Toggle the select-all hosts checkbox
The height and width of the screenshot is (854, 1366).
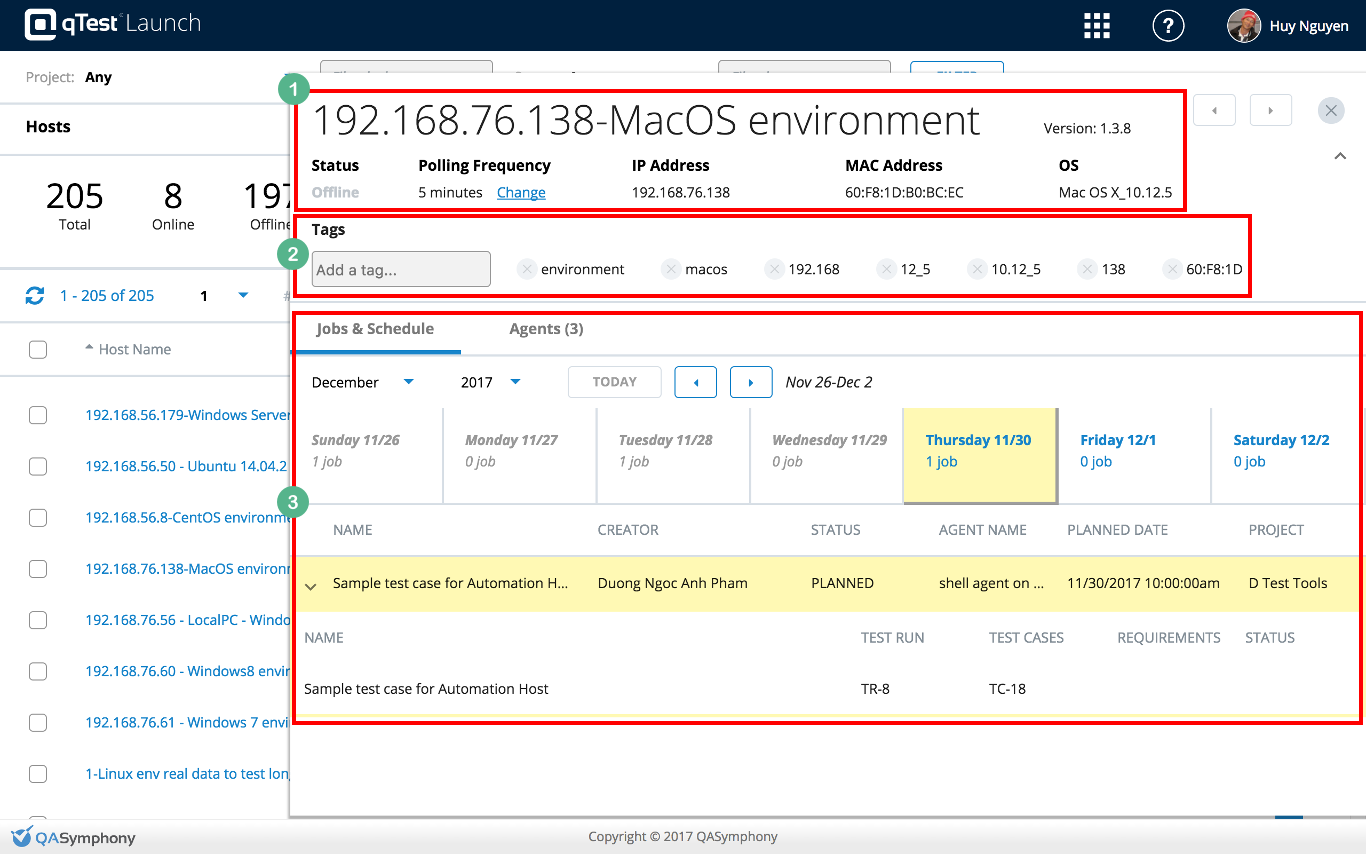point(38,349)
